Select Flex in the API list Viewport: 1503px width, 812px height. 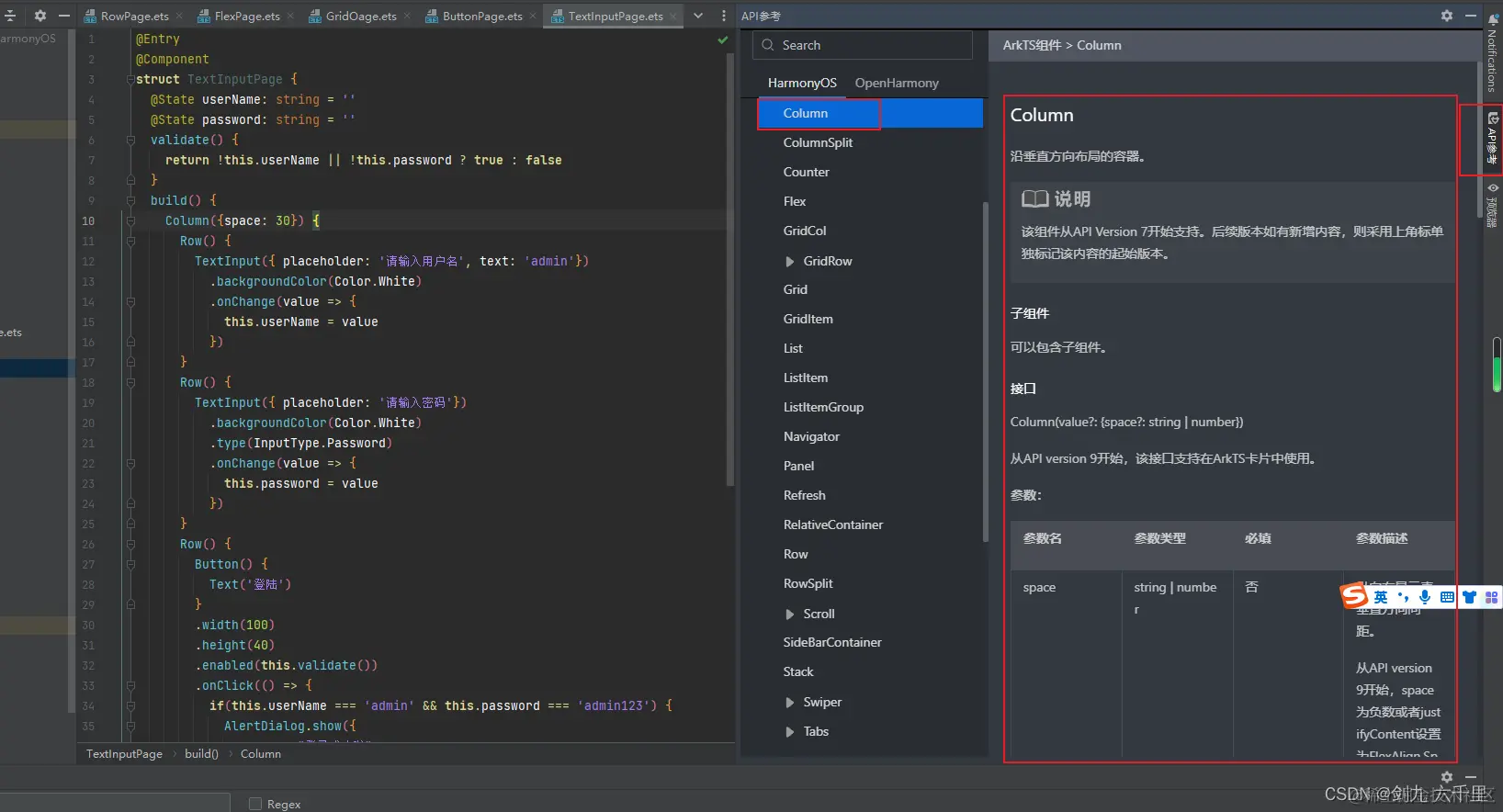coord(795,201)
